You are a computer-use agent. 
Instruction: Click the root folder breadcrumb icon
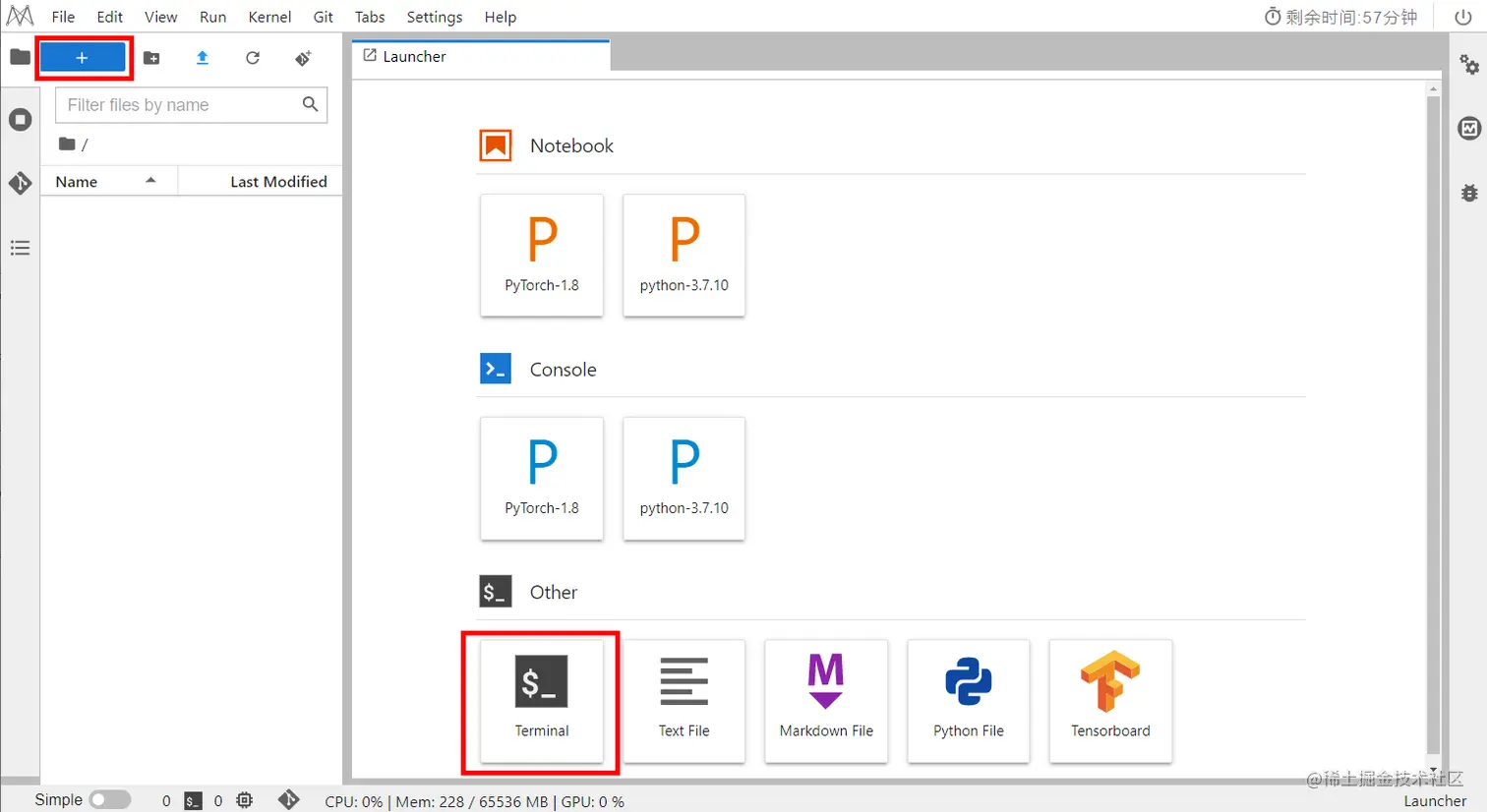click(x=67, y=144)
